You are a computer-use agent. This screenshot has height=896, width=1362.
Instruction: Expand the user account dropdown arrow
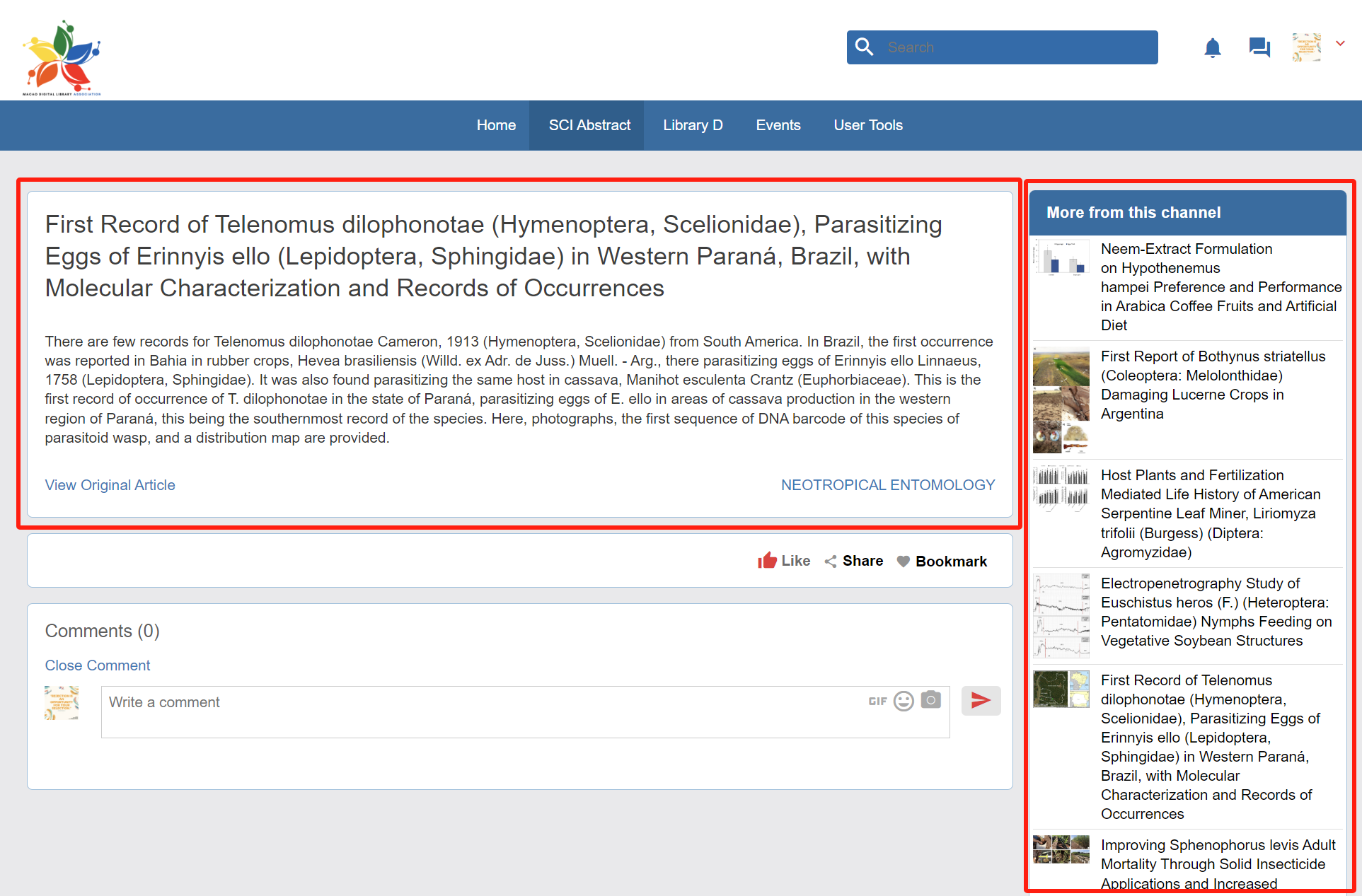(1339, 44)
